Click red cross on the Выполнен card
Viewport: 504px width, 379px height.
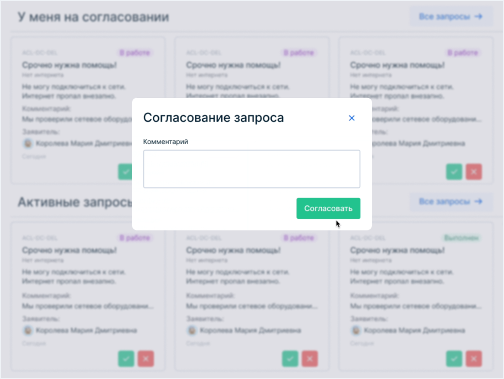point(474,359)
